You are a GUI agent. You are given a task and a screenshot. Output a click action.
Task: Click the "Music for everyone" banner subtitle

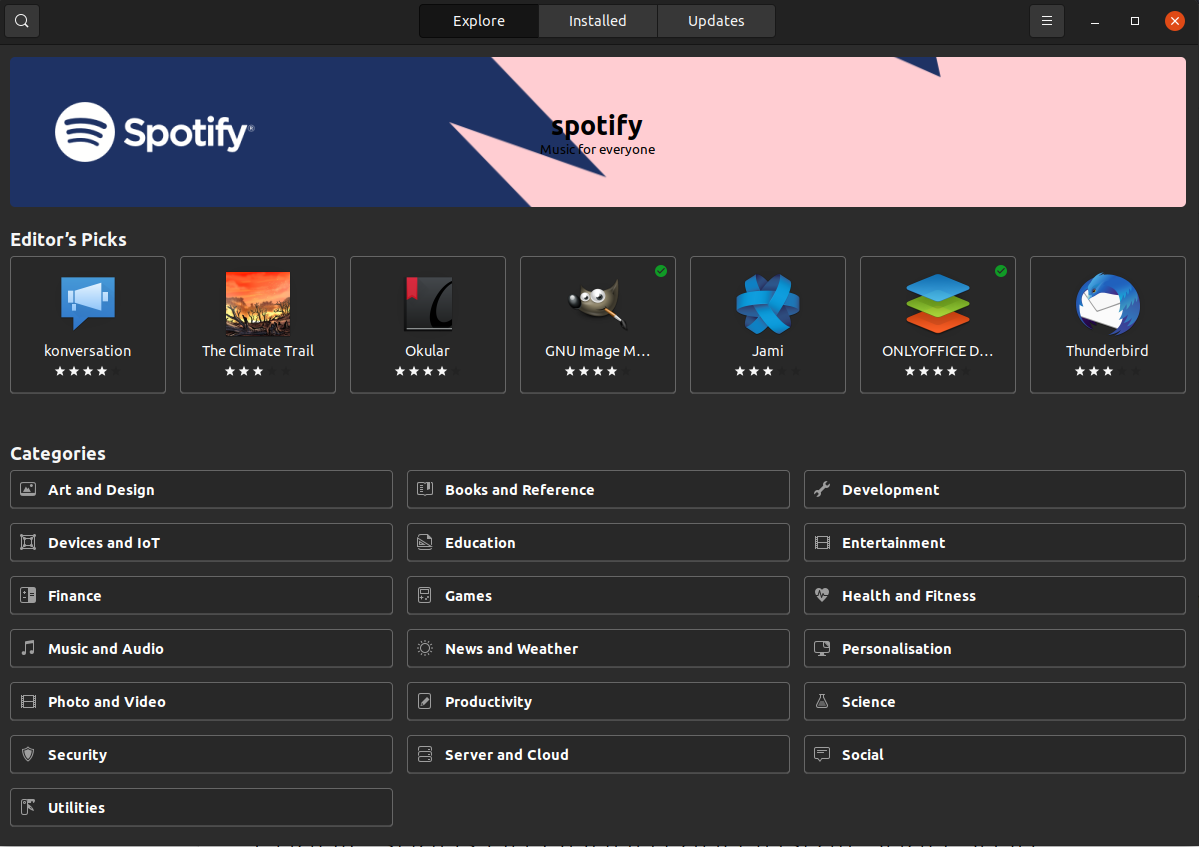coord(597,149)
